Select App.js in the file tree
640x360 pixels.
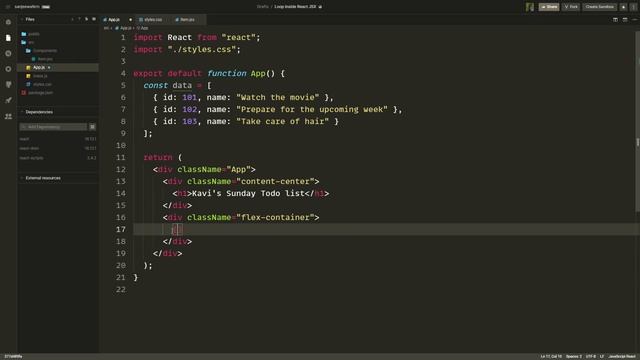coord(58,67)
